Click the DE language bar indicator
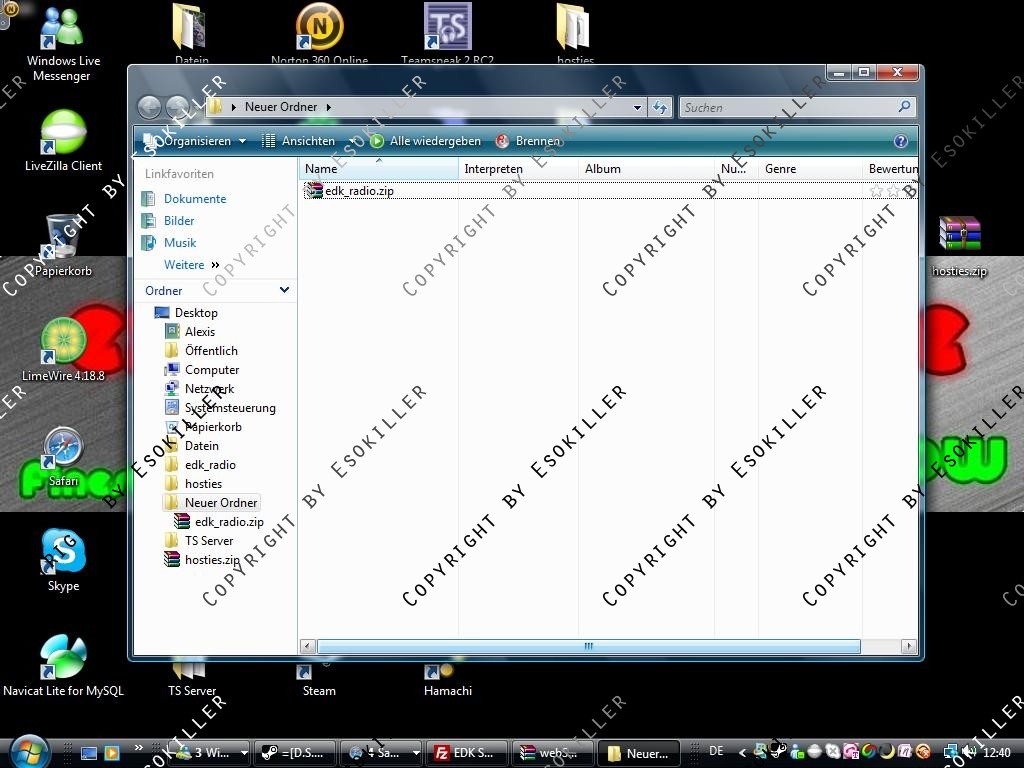This screenshot has width=1024, height=768. tap(716, 752)
